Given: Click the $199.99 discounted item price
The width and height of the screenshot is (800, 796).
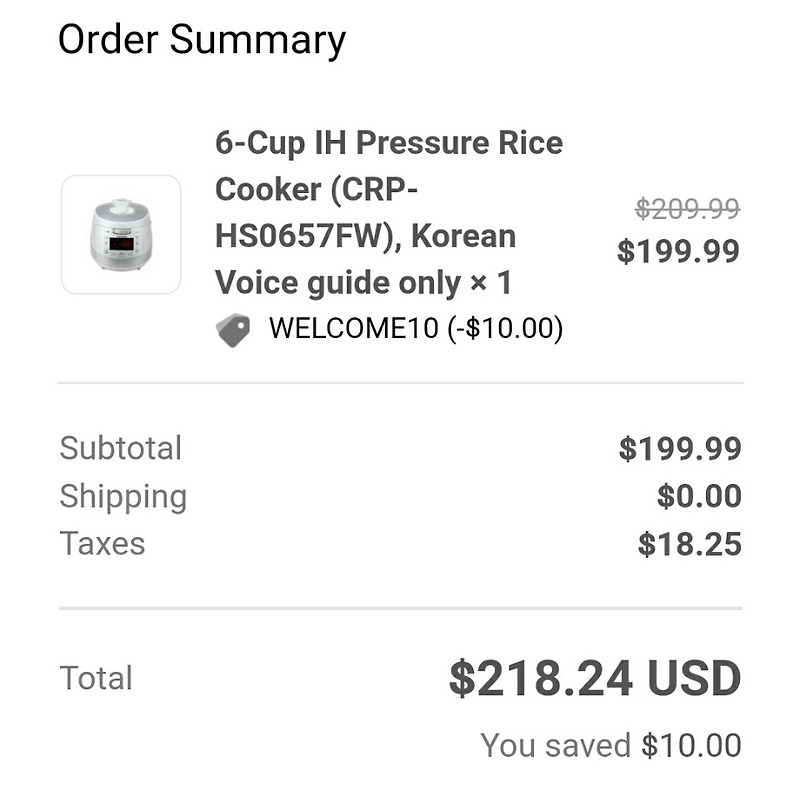Looking at the screenshot, I should [x=678, y=251].
